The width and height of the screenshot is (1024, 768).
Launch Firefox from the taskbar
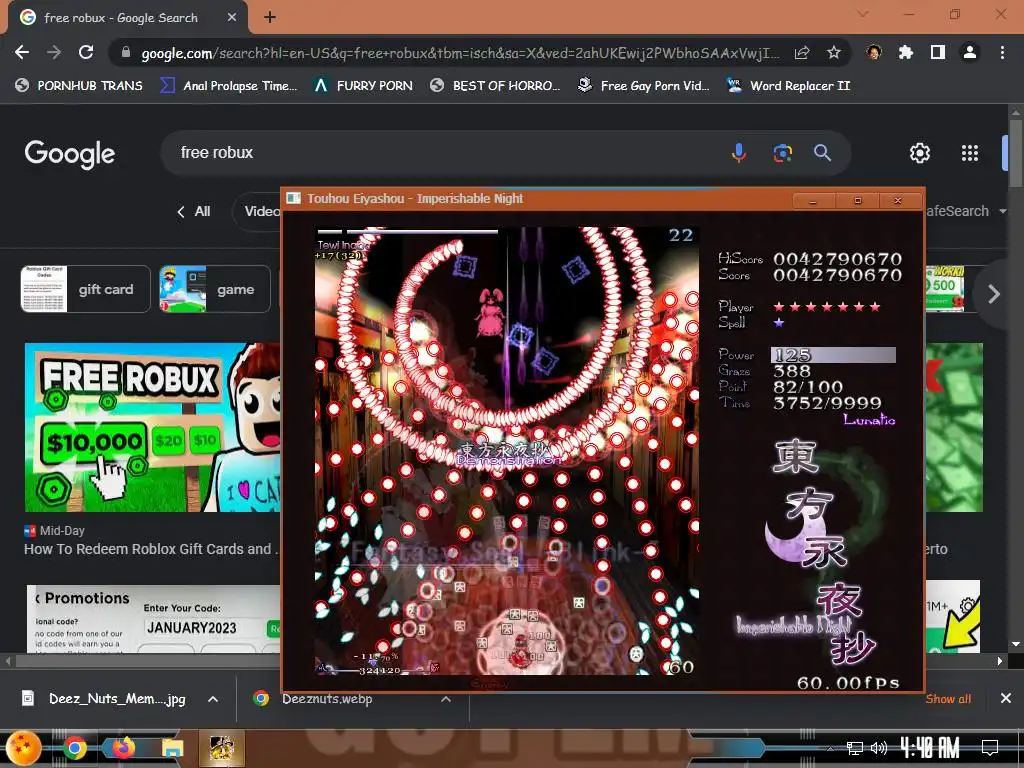[x=123, y=748]
